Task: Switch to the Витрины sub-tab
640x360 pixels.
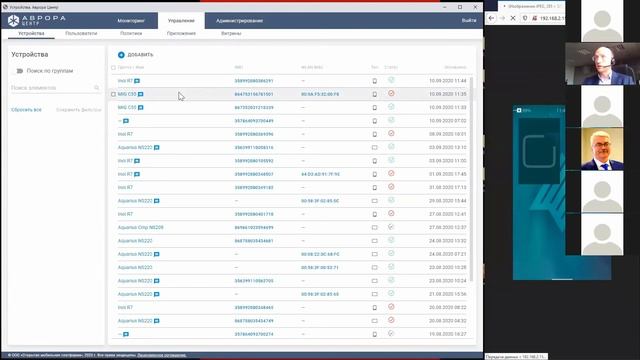Action: 231,33
